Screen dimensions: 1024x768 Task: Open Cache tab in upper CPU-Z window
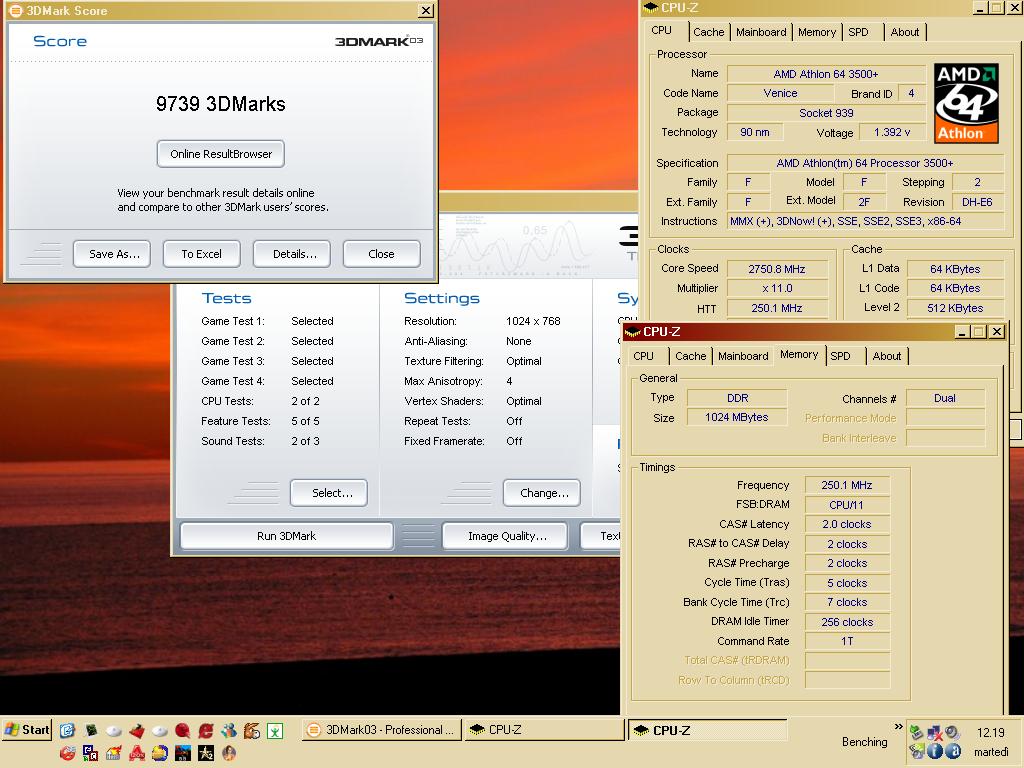708,32
